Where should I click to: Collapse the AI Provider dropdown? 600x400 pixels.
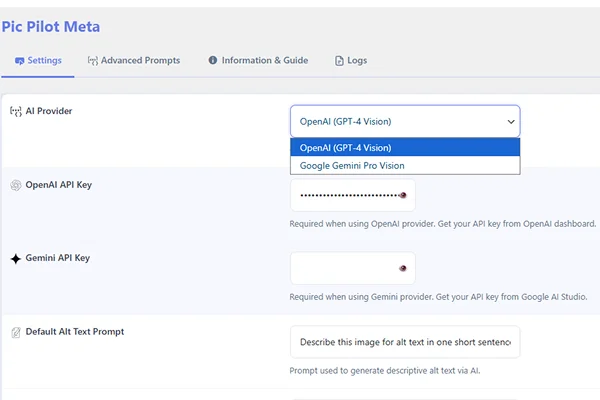(x=405, y=121)
